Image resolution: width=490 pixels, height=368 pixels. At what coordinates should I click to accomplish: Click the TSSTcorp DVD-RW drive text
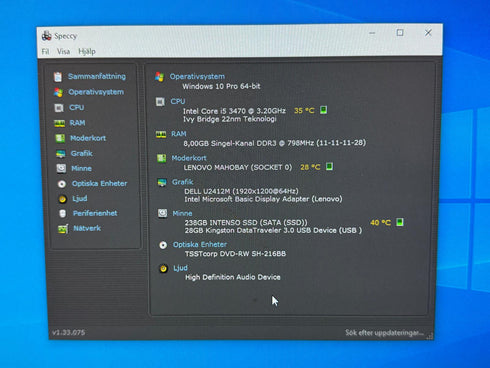pyautogui.click(x=235, y=254)
